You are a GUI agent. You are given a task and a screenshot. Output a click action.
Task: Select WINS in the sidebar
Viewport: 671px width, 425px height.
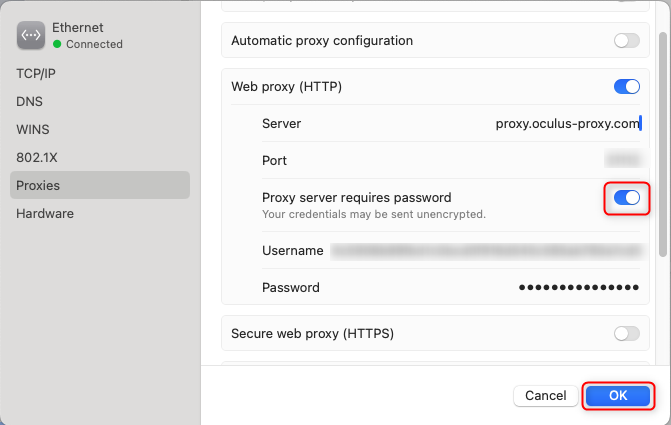click(x=32, y=129)
